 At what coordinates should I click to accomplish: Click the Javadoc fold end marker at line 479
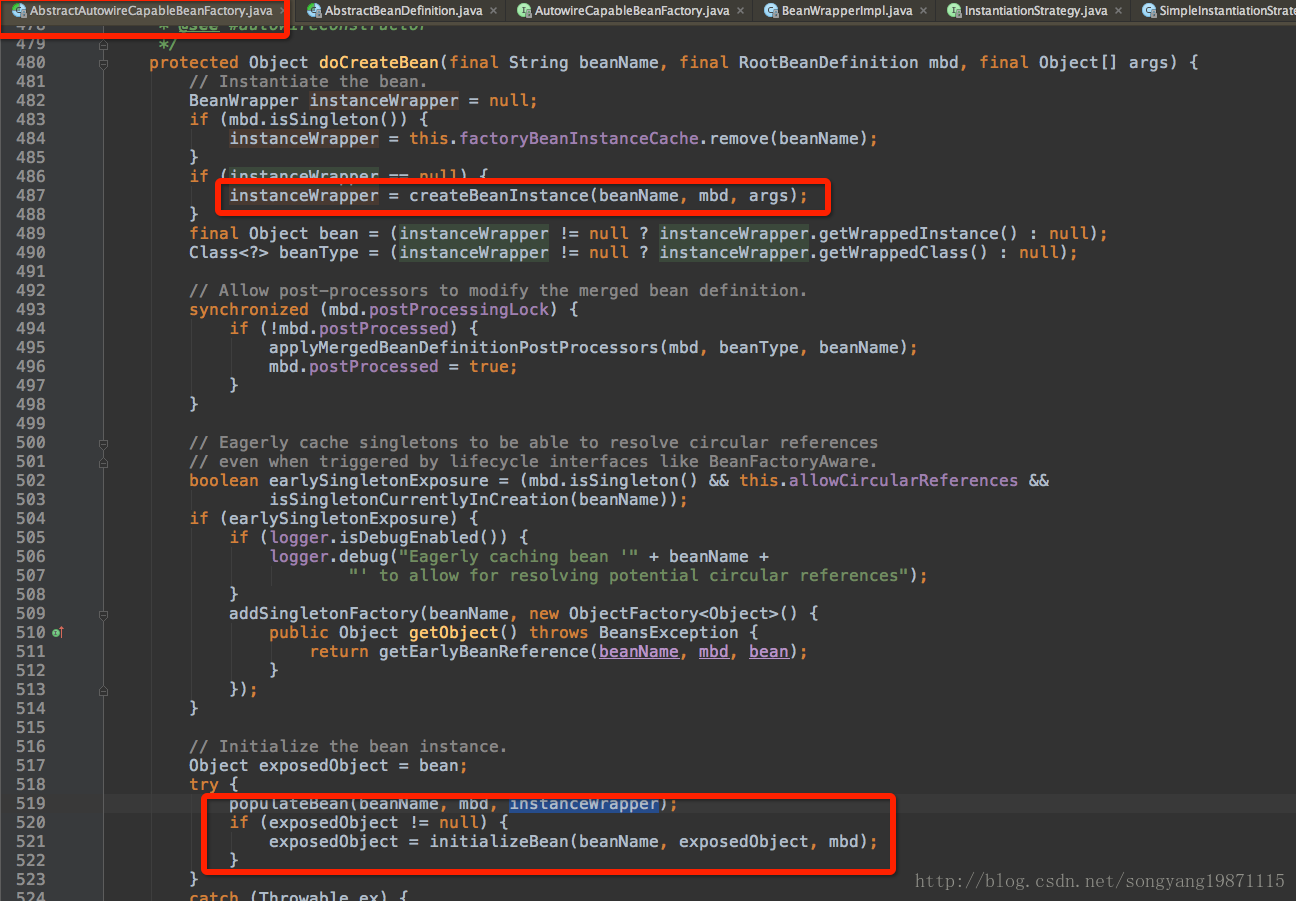(104, 44)
